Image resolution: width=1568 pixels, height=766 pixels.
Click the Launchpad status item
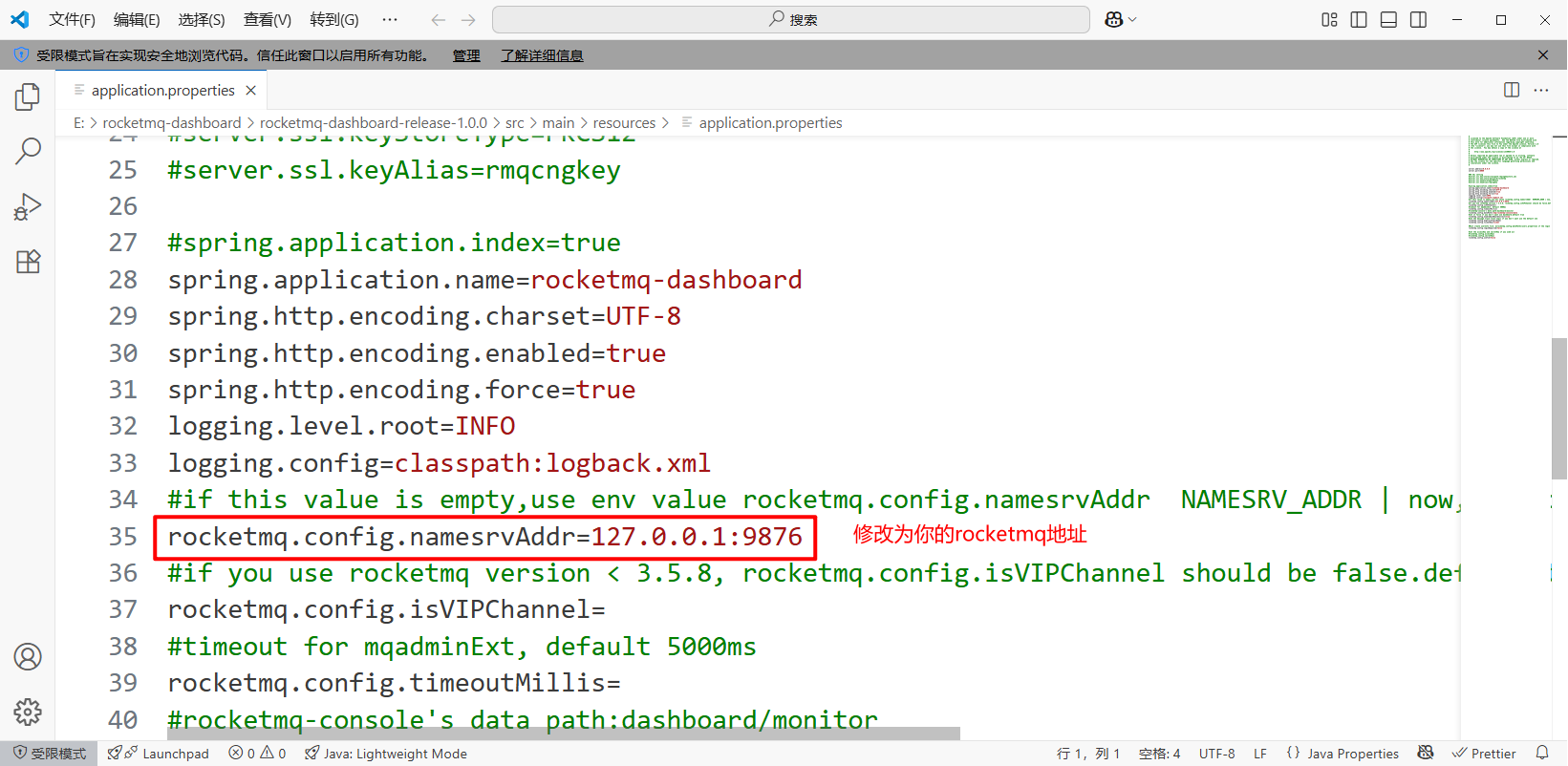(x=159, y=754)
